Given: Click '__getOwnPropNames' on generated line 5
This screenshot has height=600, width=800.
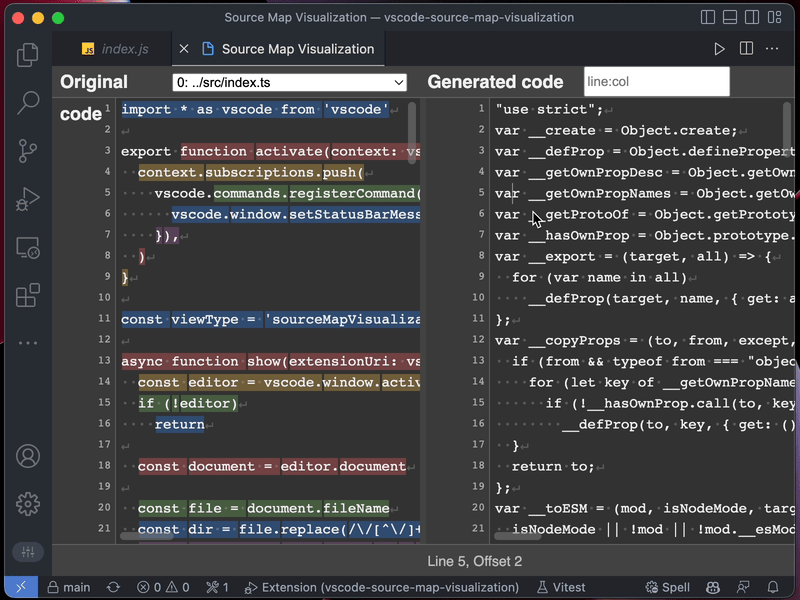Looking at the screenshot, I should click(599, 193).
